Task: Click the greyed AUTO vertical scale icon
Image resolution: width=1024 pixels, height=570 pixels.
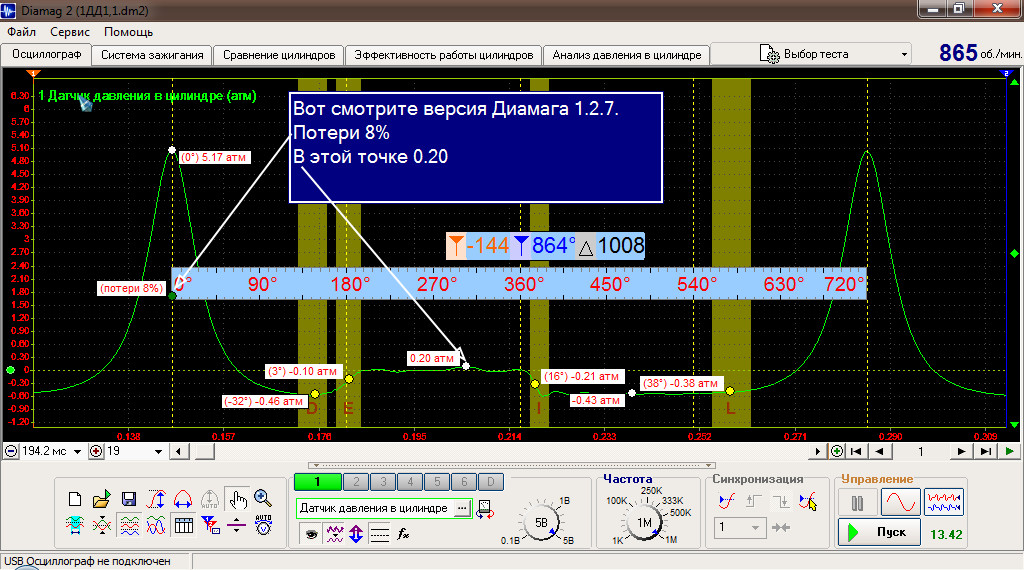Action: click(x=210, y=499)
